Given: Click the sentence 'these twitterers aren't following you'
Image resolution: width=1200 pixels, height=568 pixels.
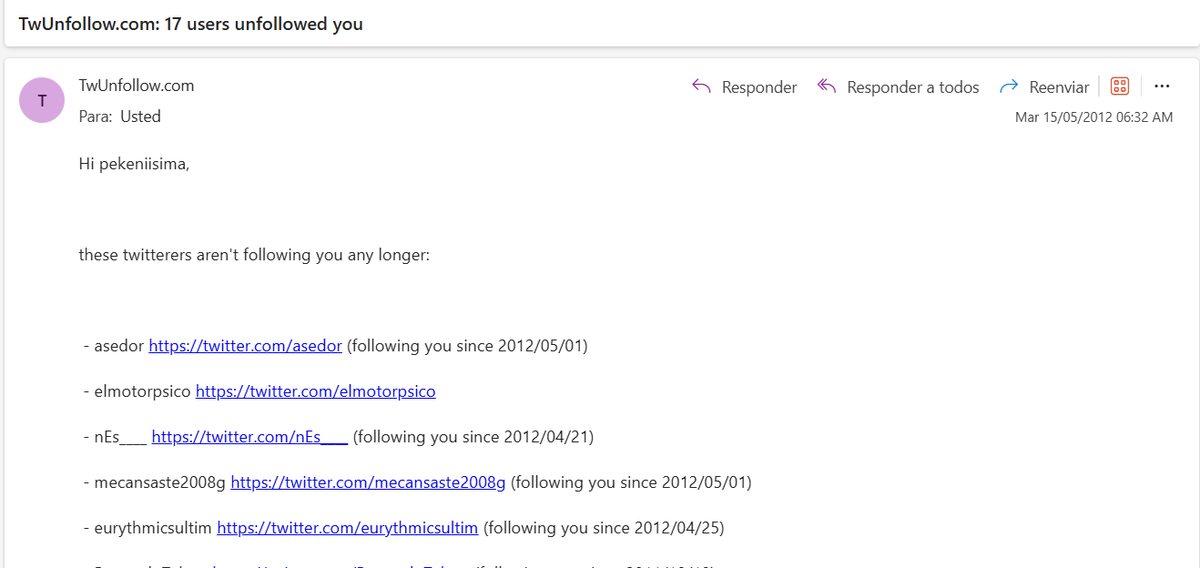Looking at the screenshot, I should (212, 255).
